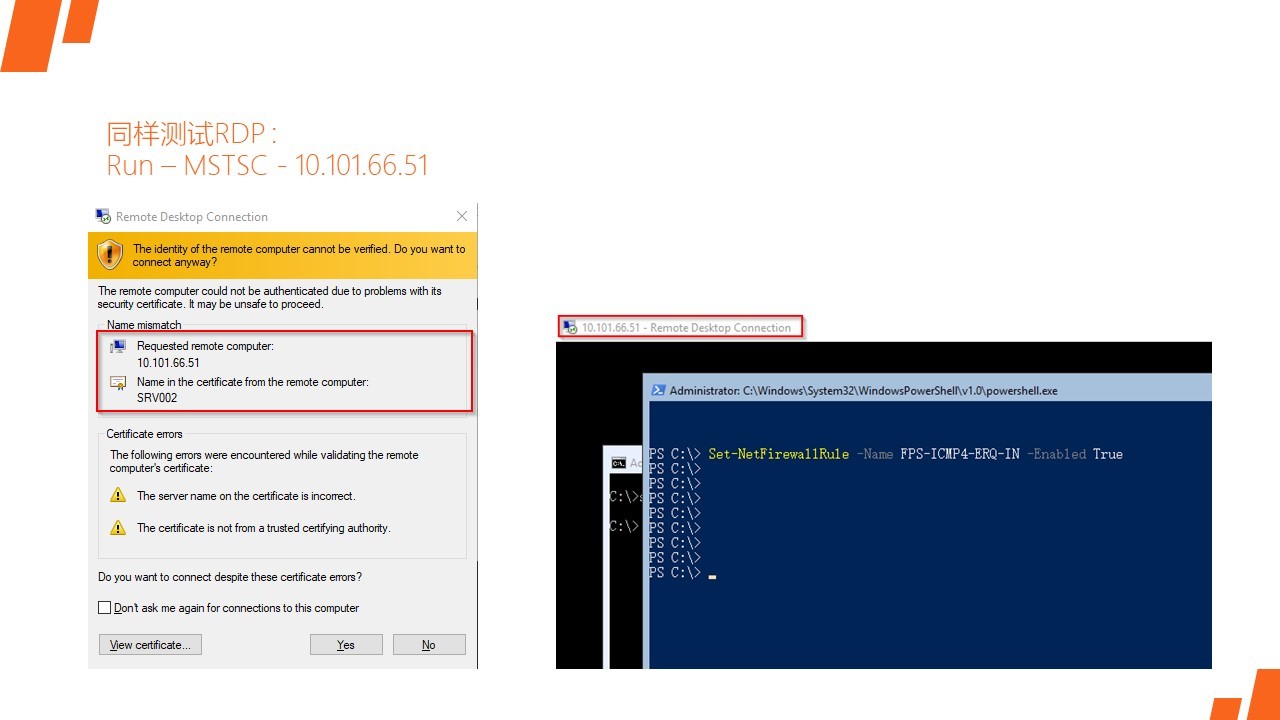Click the 10.101.66.51 - Remote Desktop Connection title

click(x=686, y=327)
